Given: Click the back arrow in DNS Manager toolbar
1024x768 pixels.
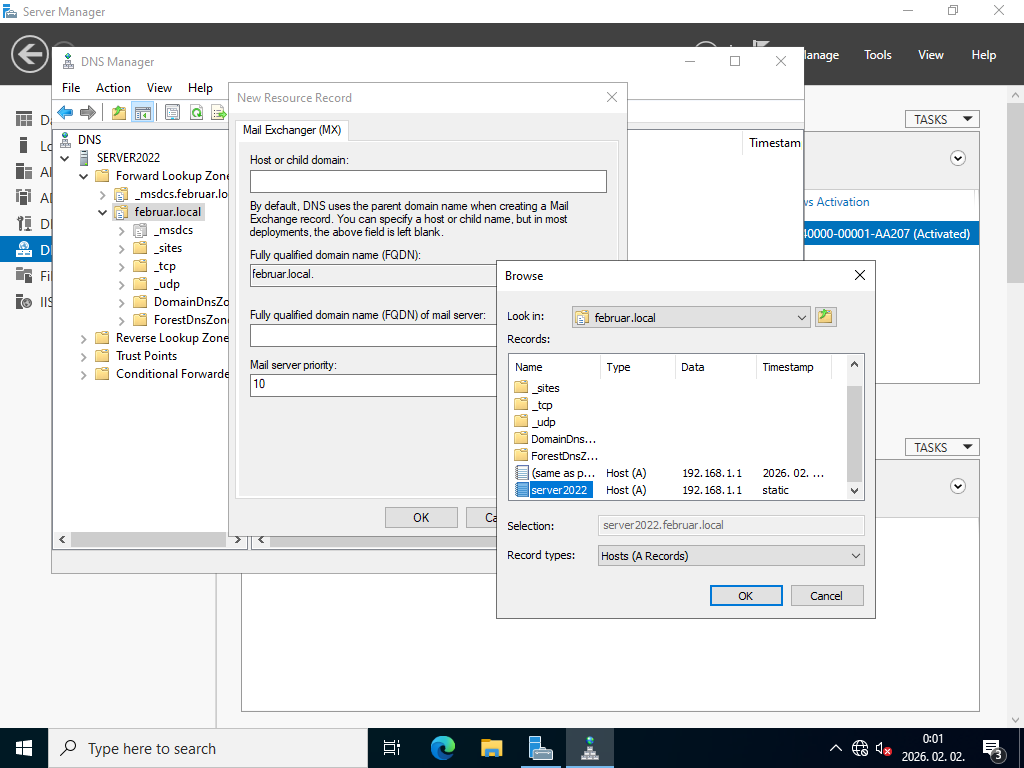Looking at the screenshot, I should click(x=65, y=112).
